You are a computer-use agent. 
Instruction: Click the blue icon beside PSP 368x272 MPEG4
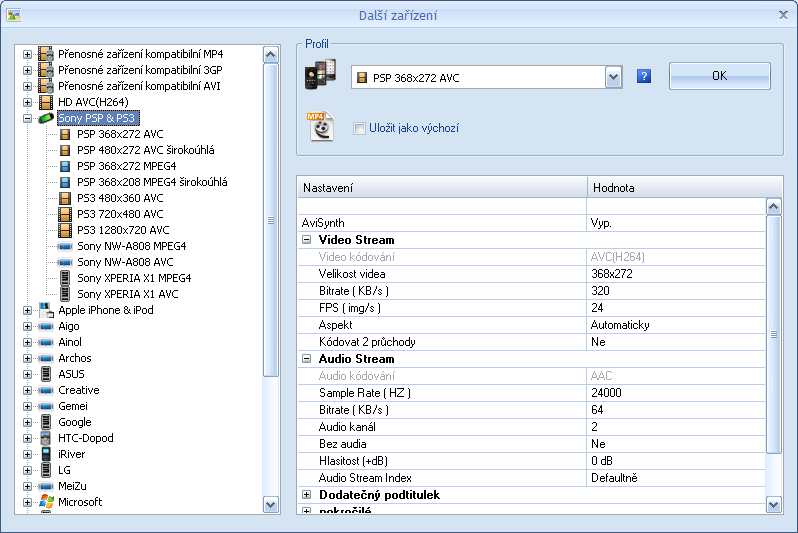point(65,166)
